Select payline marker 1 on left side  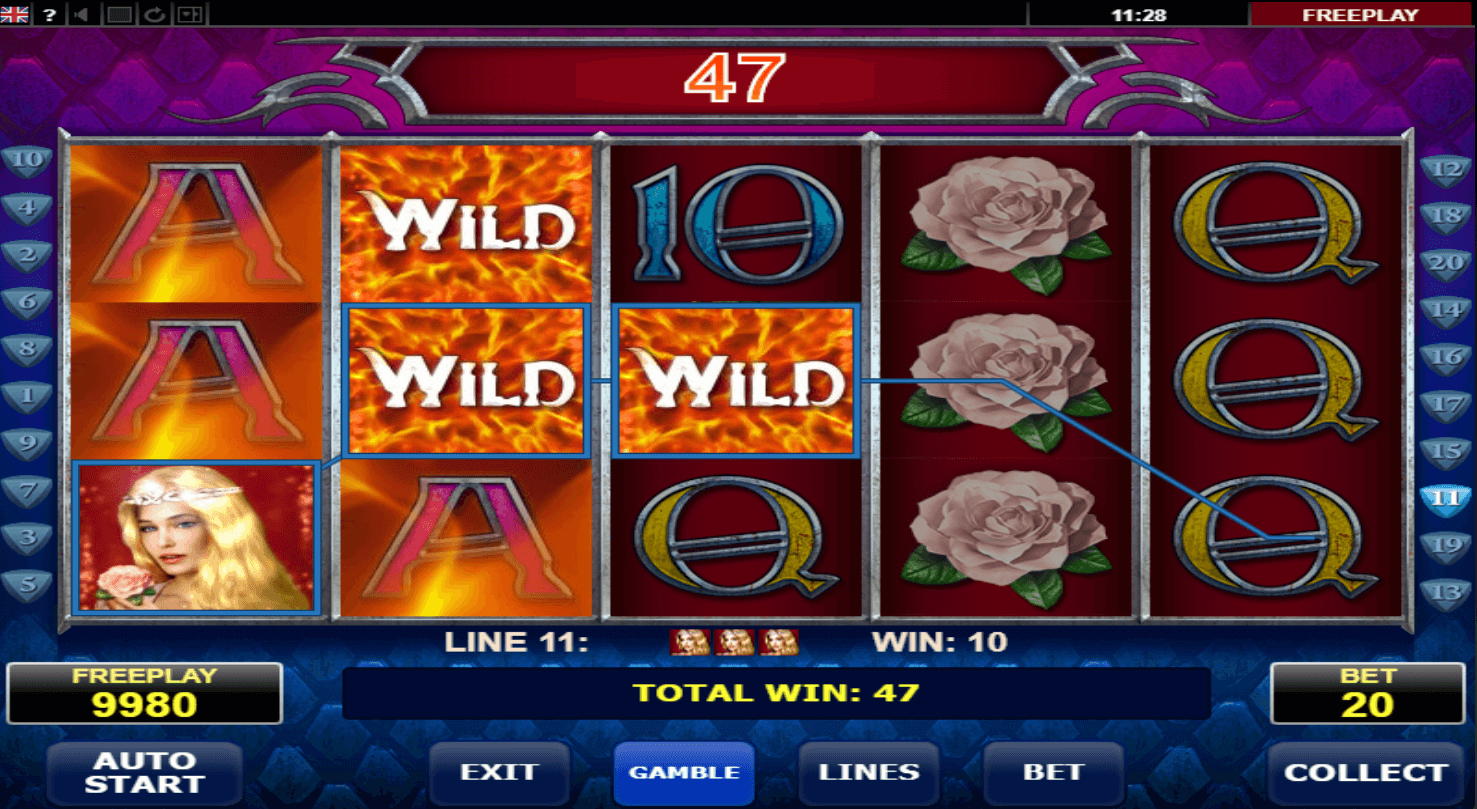(x=28, y=396)
